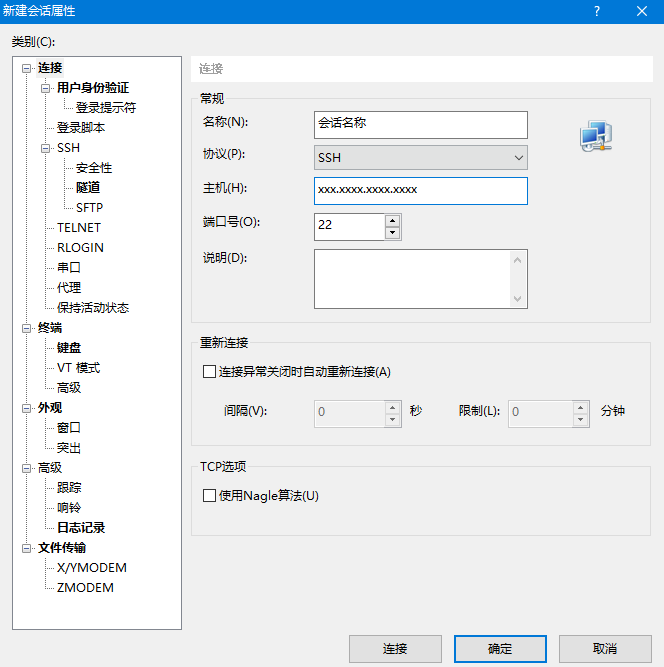Enable auto reconnect on abnormal close
The width and height of the screenshot is (664, 667).
pyautogui.click(x=209, y=371)
